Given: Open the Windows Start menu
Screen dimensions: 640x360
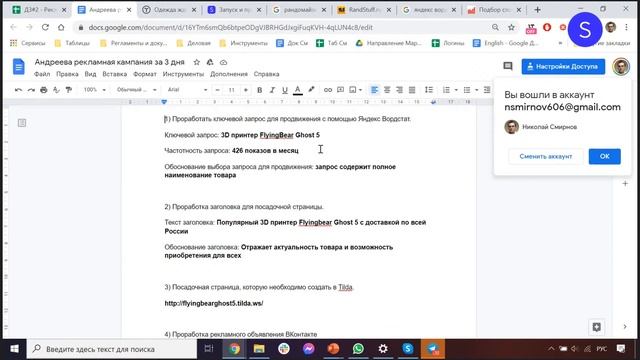Looking at the screenshot, I should click(x=14, y=349).
